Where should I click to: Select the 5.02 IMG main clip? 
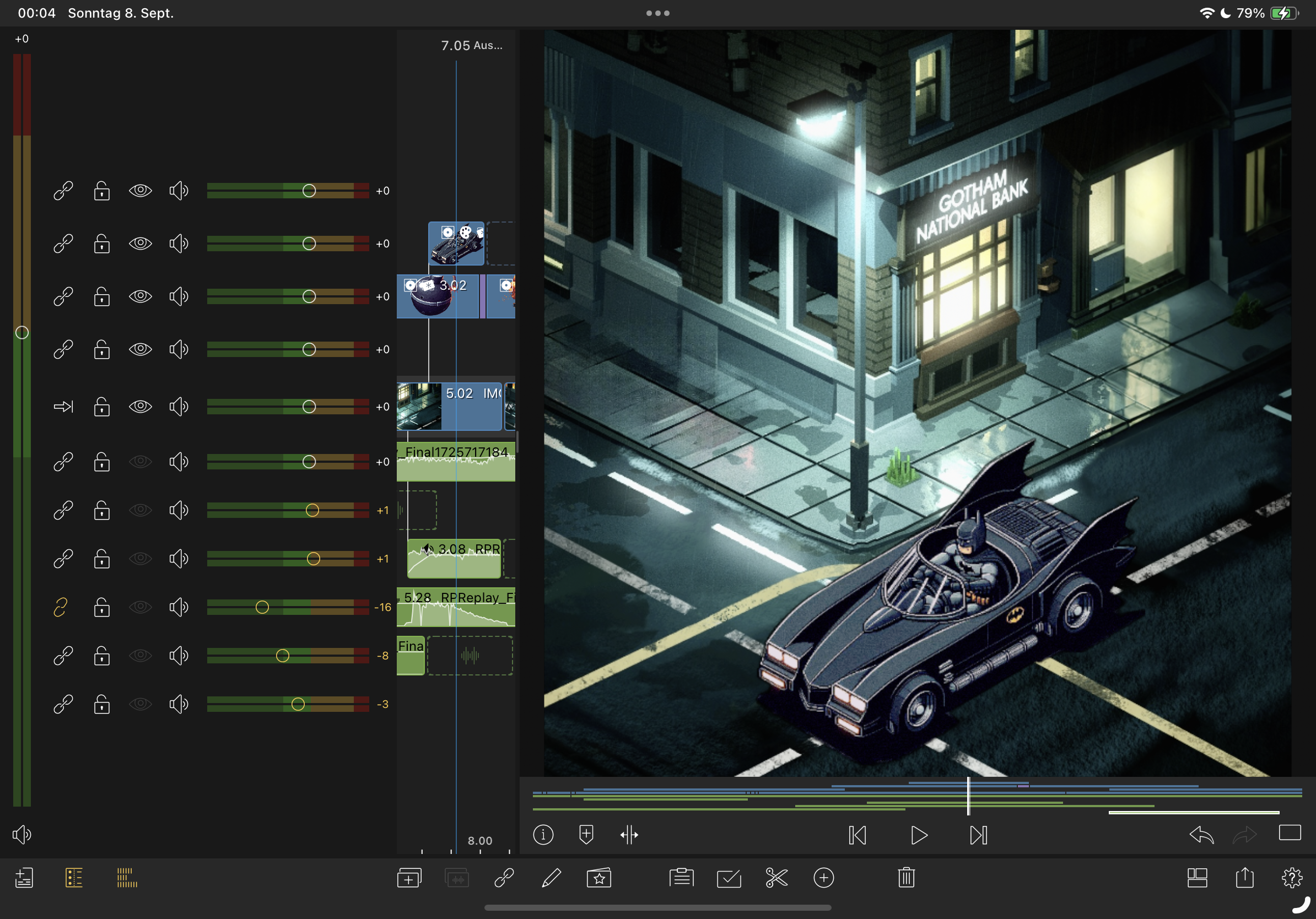click(x=449, y=407)
